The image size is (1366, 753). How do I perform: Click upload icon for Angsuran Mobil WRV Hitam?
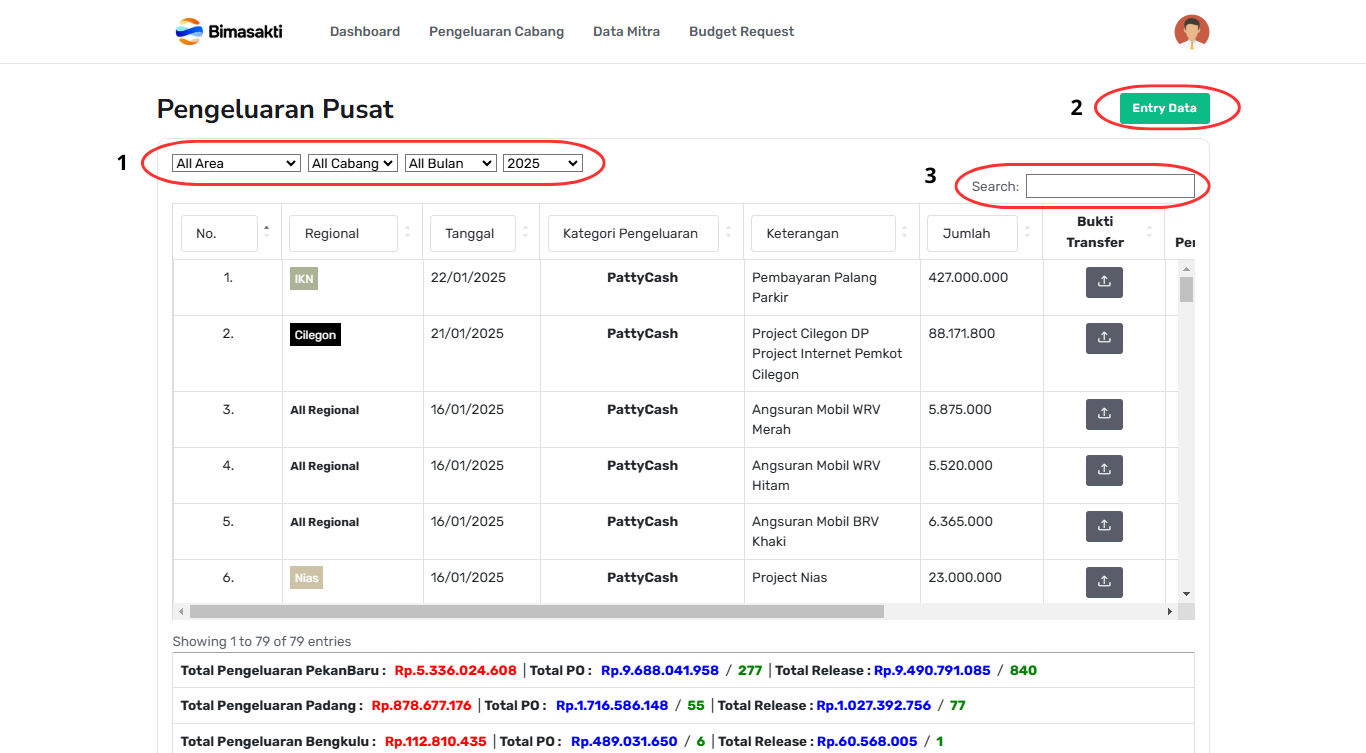click(1104, 471)
